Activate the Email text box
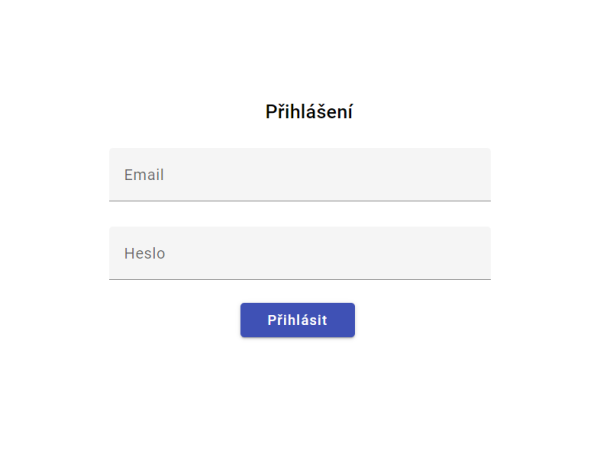The image size is (600, 460). [299, 175]
